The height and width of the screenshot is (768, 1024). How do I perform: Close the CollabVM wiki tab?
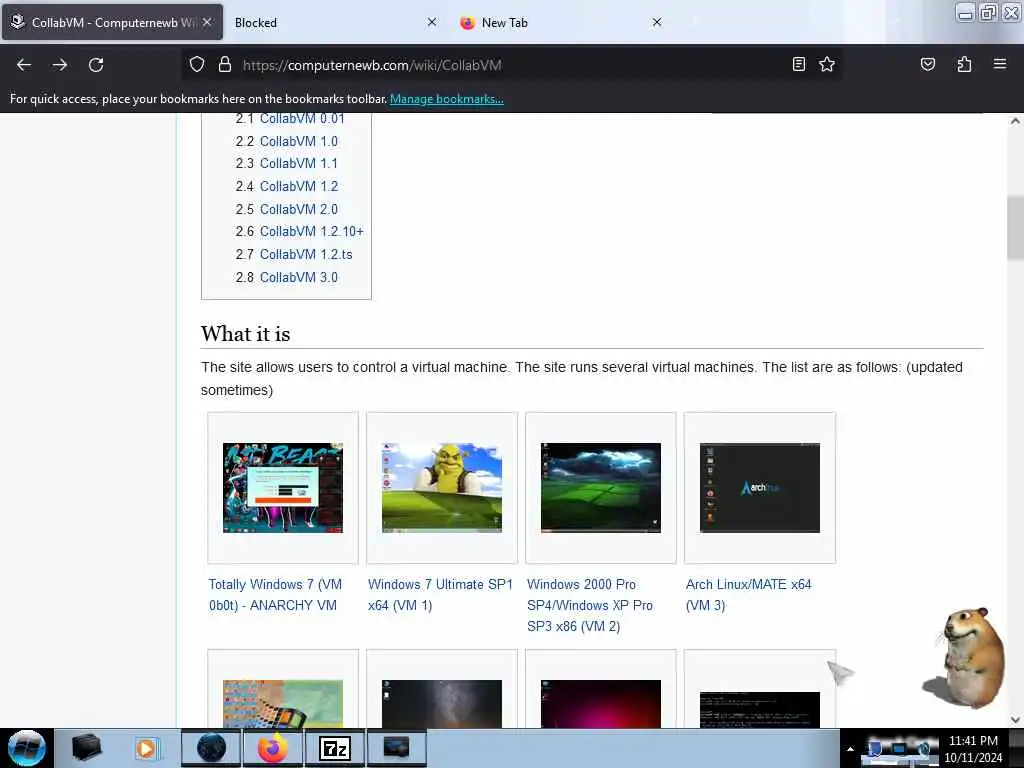[206, 22]
